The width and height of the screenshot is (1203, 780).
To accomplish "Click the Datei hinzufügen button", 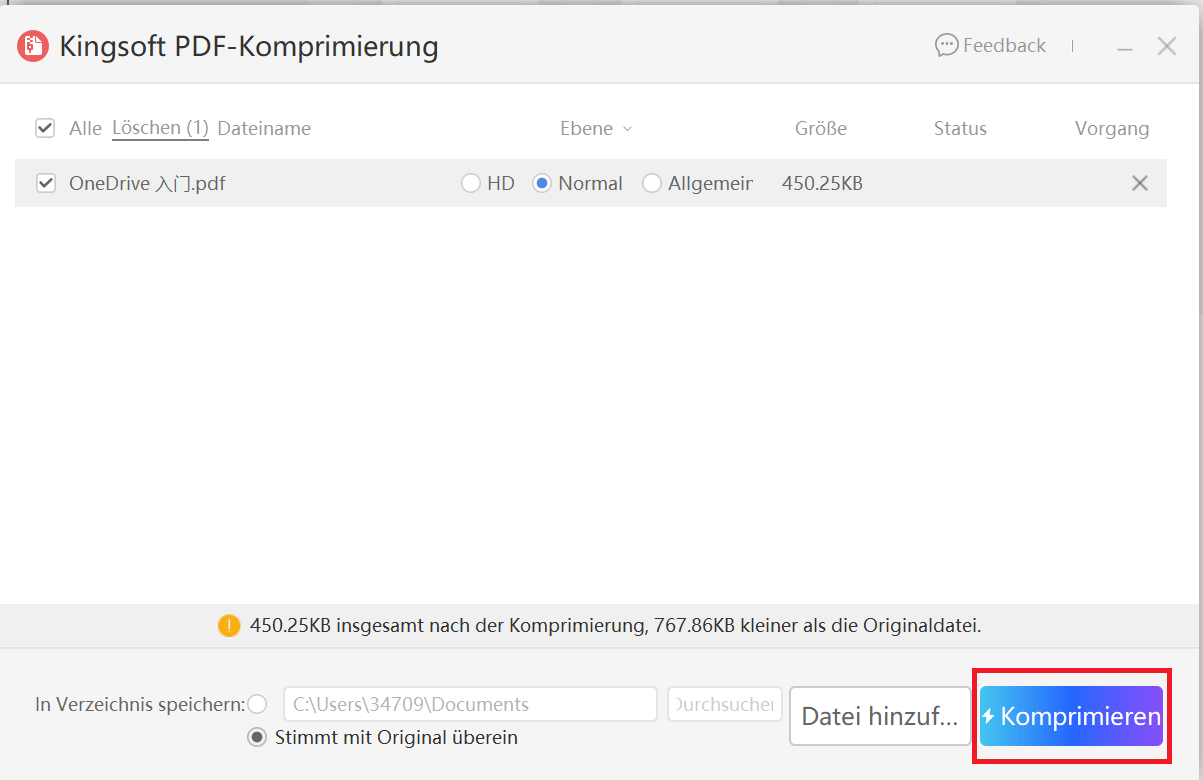I will pyautogui.click(x=880, y=716).
